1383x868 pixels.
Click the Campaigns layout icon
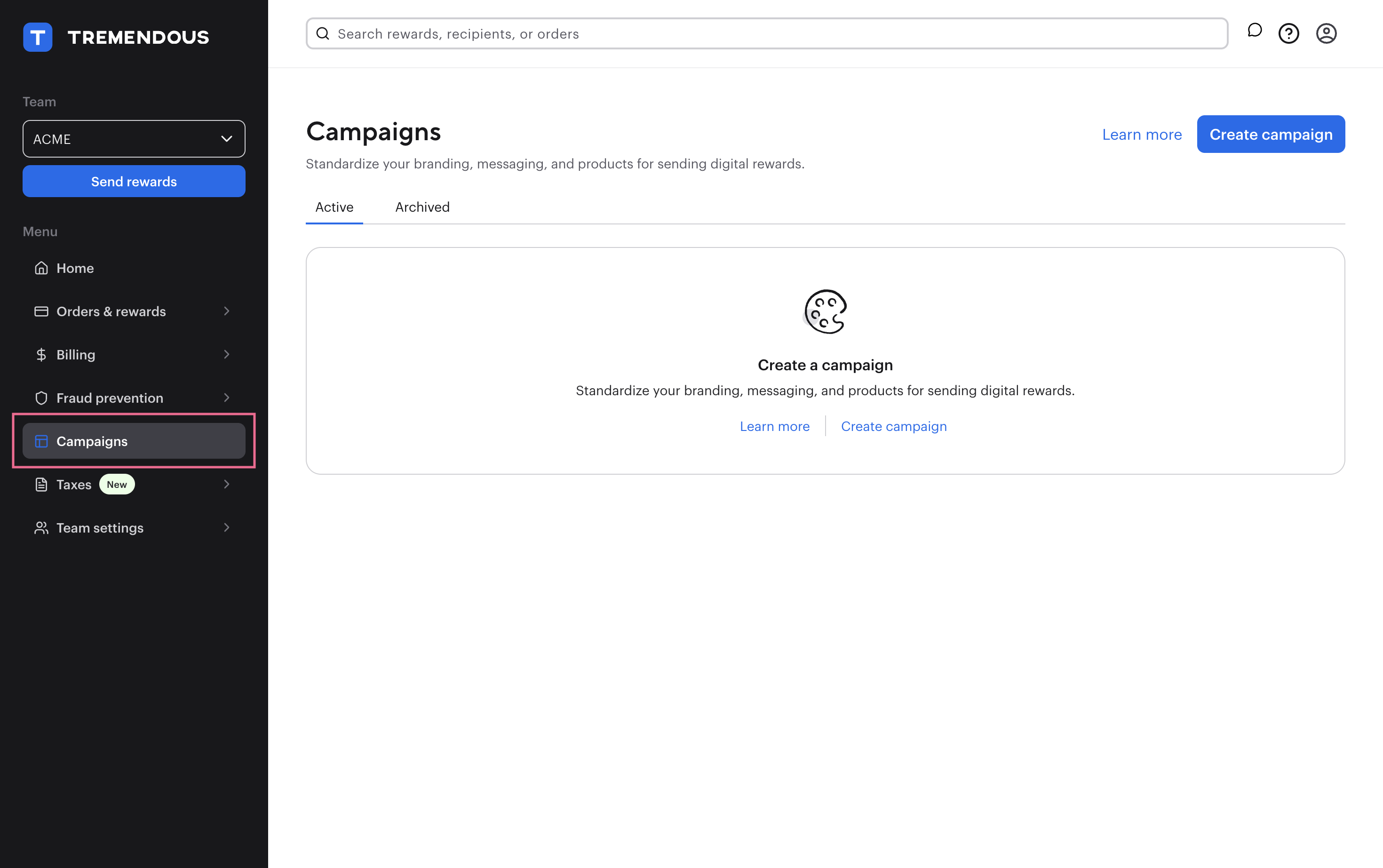[41, 441]
